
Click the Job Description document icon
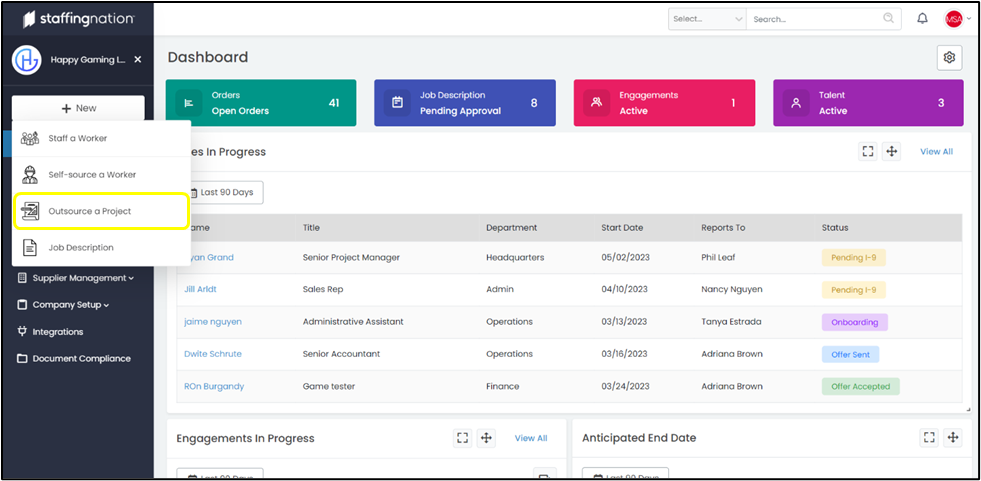pos(29,248)
